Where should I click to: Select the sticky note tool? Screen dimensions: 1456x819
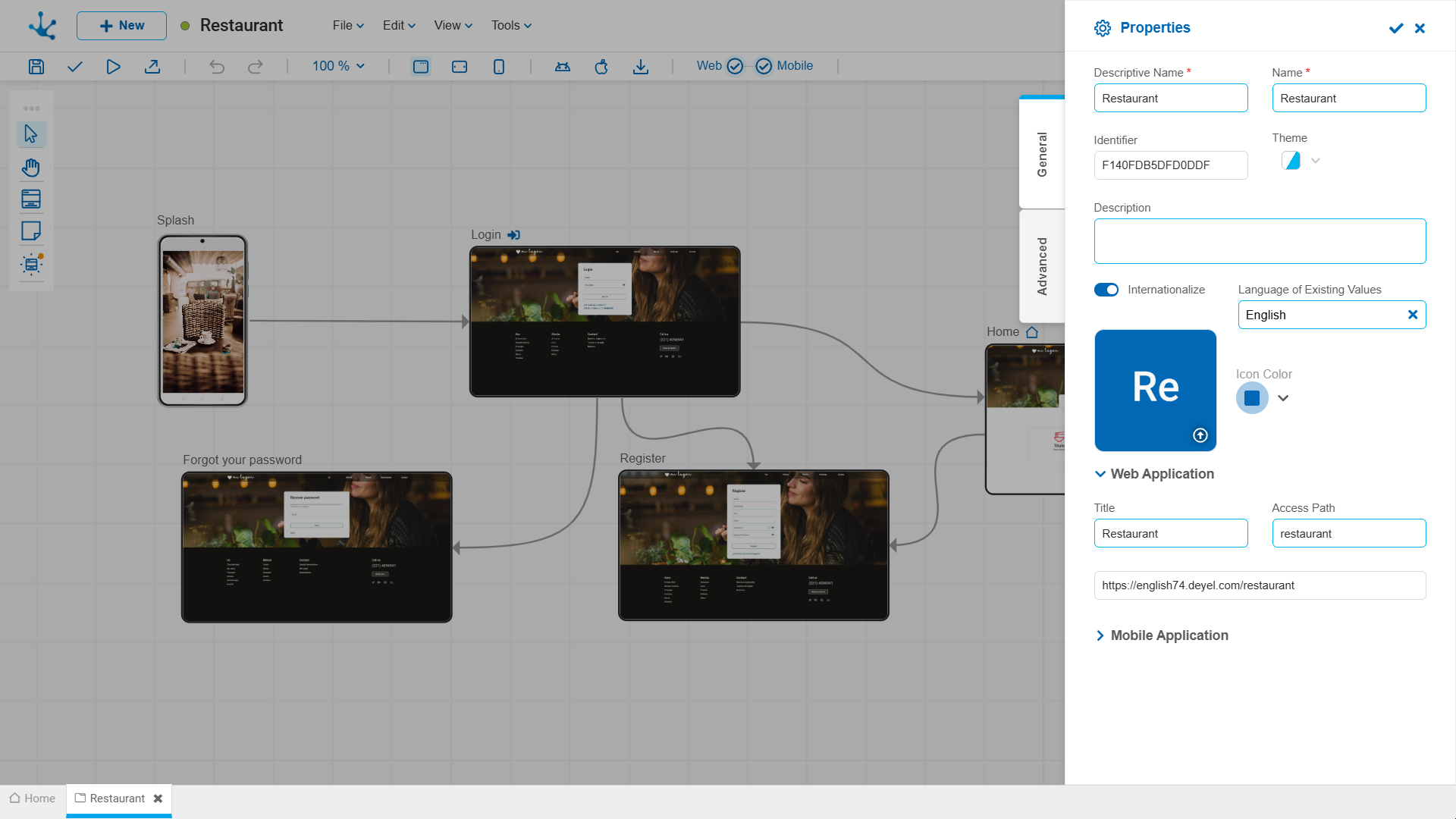(x=31, y=231)
